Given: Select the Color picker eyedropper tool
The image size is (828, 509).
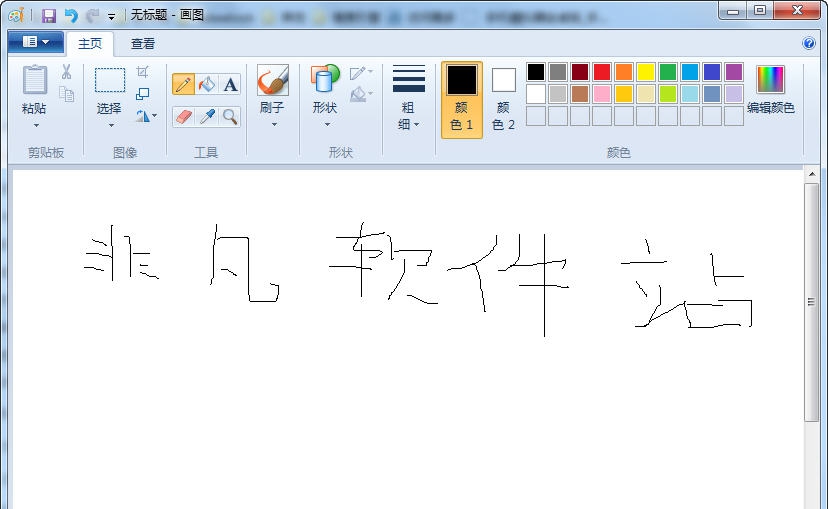Looking at the screenshot, I should (206, 117).
